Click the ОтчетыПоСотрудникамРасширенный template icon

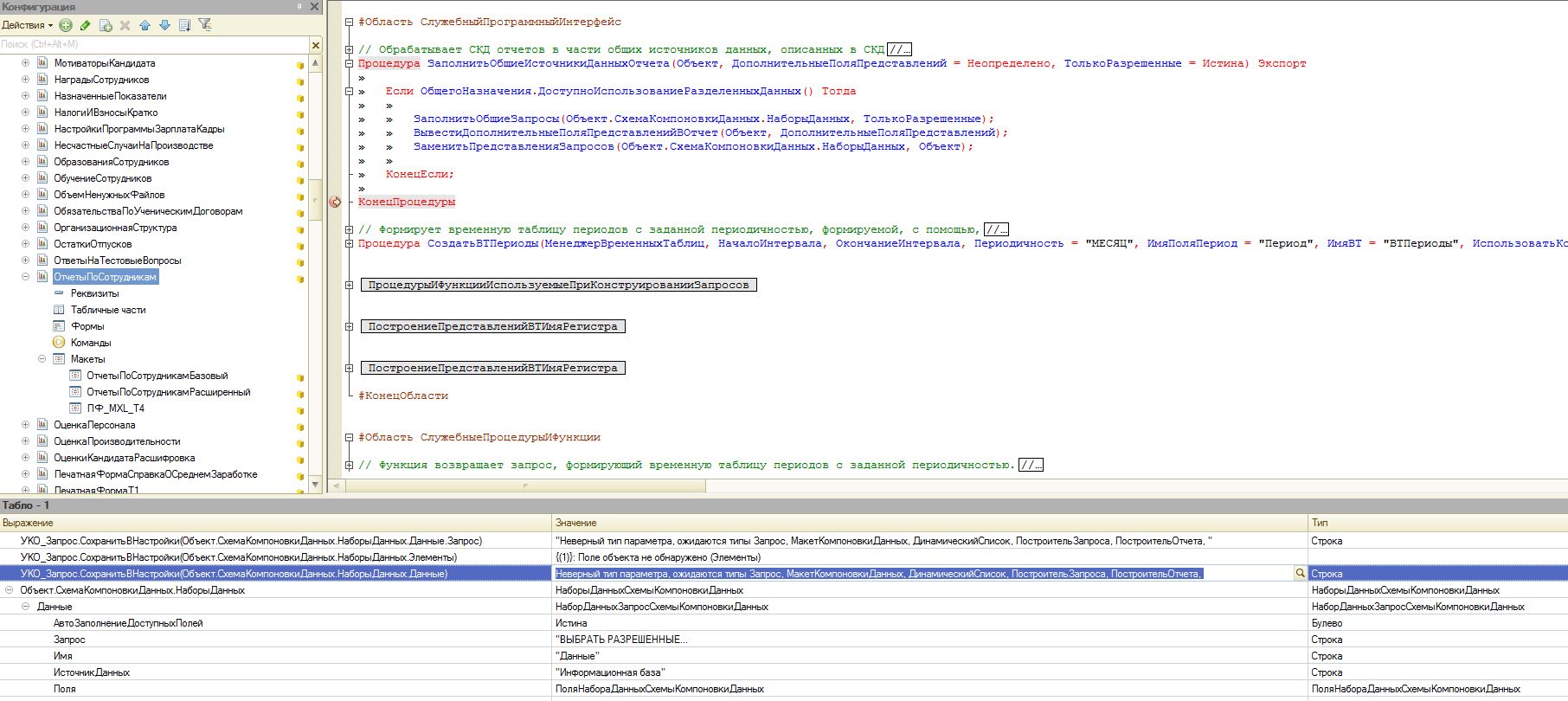pos(75,392)
